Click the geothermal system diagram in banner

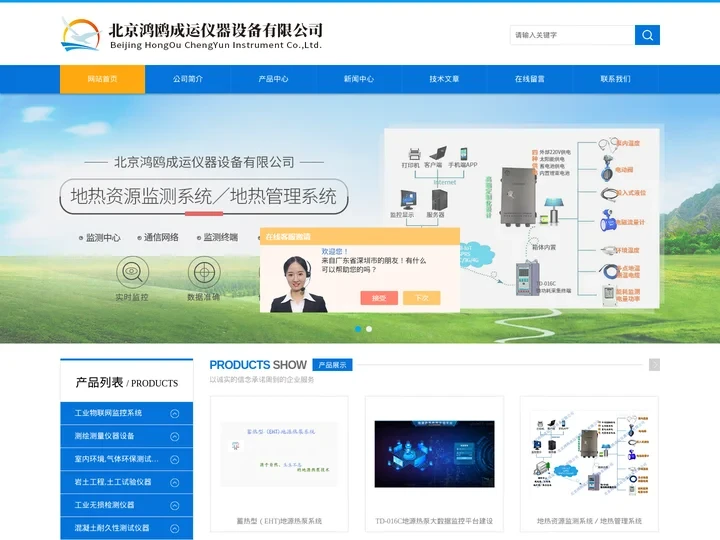(x=522, y=219)
